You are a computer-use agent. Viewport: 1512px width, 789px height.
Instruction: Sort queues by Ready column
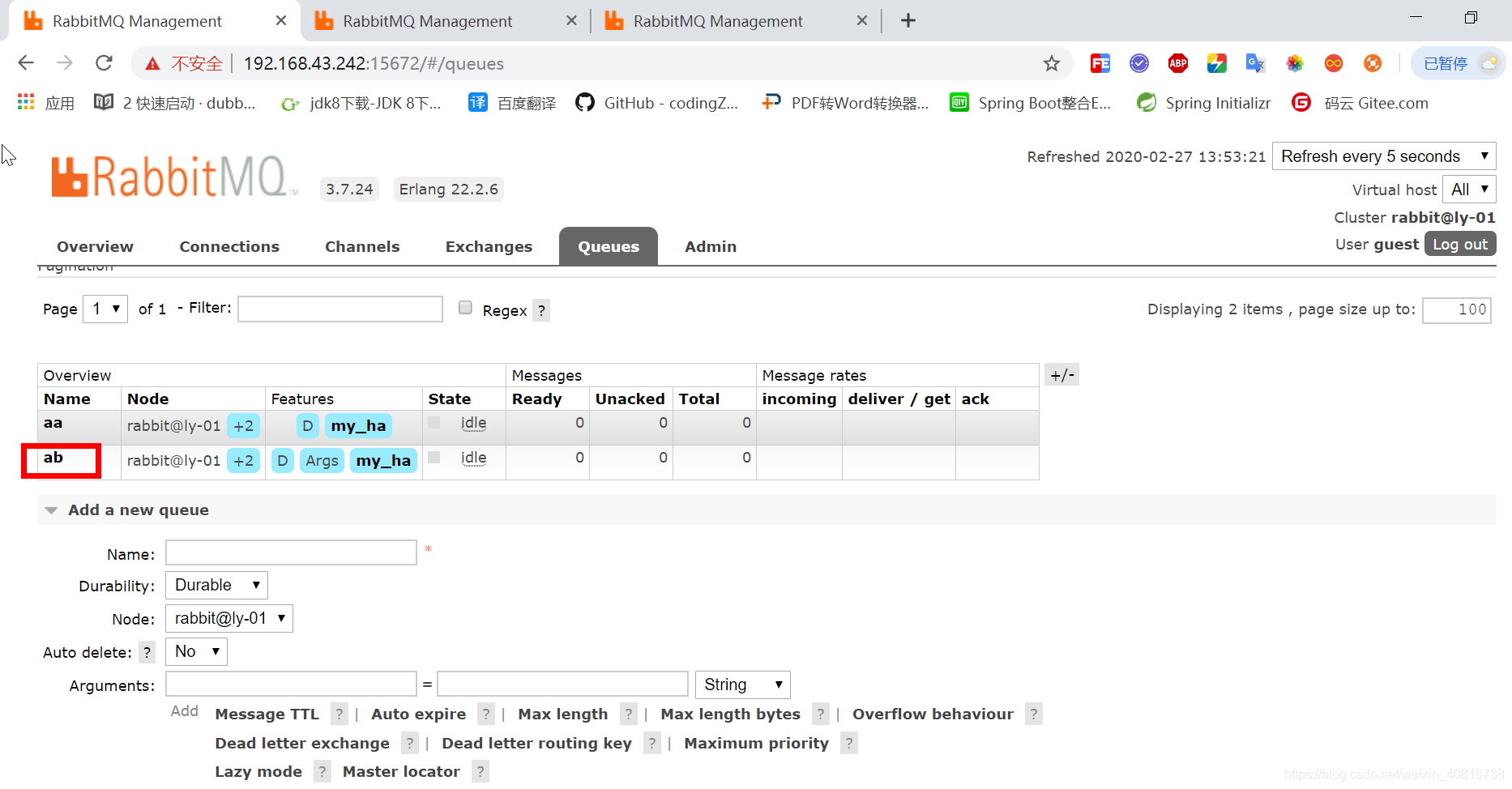[536, 399]
